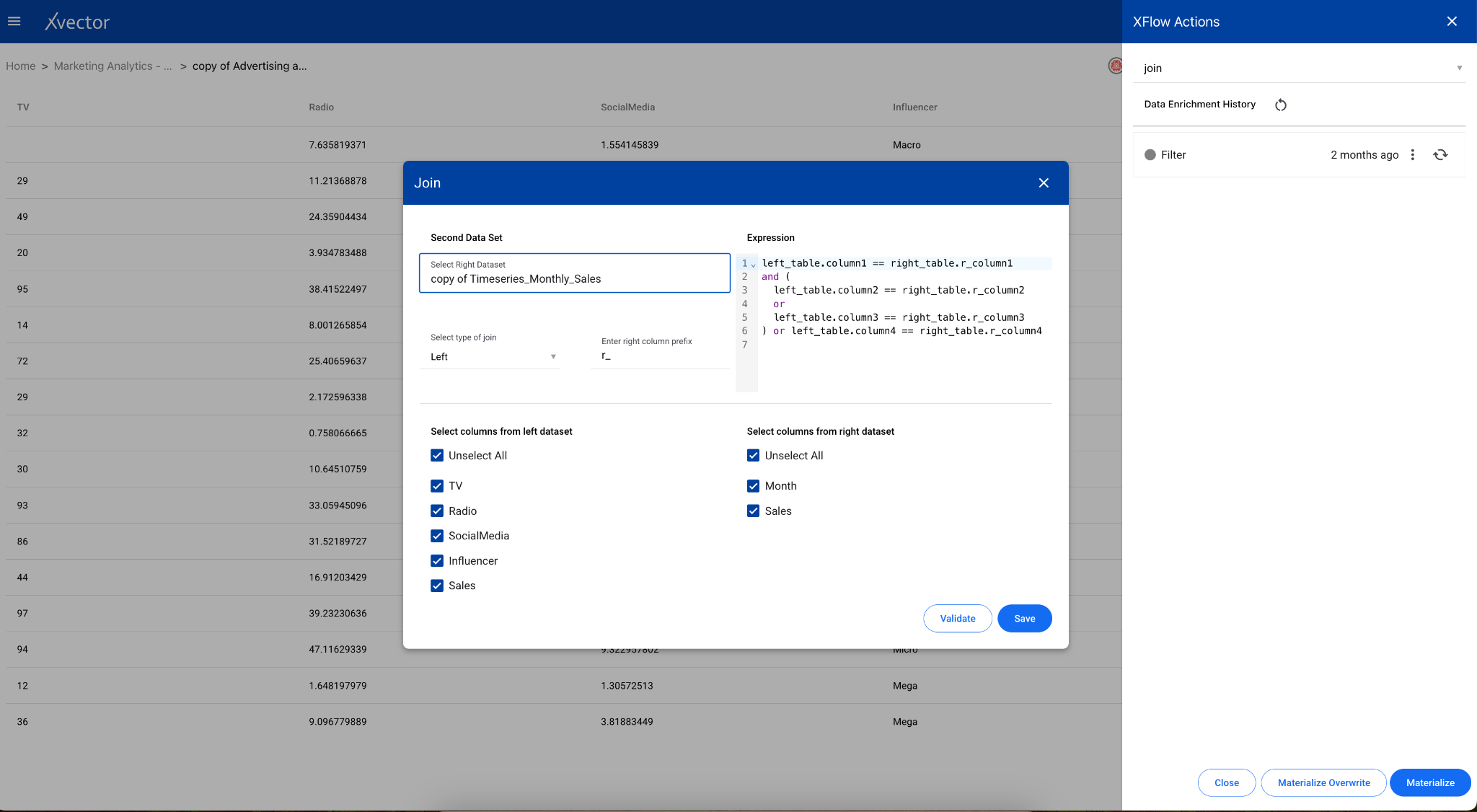Collapse expression line 1 fold arrow
The width and height of the screenshot is (1477, 812).
(x=754, y=265)
